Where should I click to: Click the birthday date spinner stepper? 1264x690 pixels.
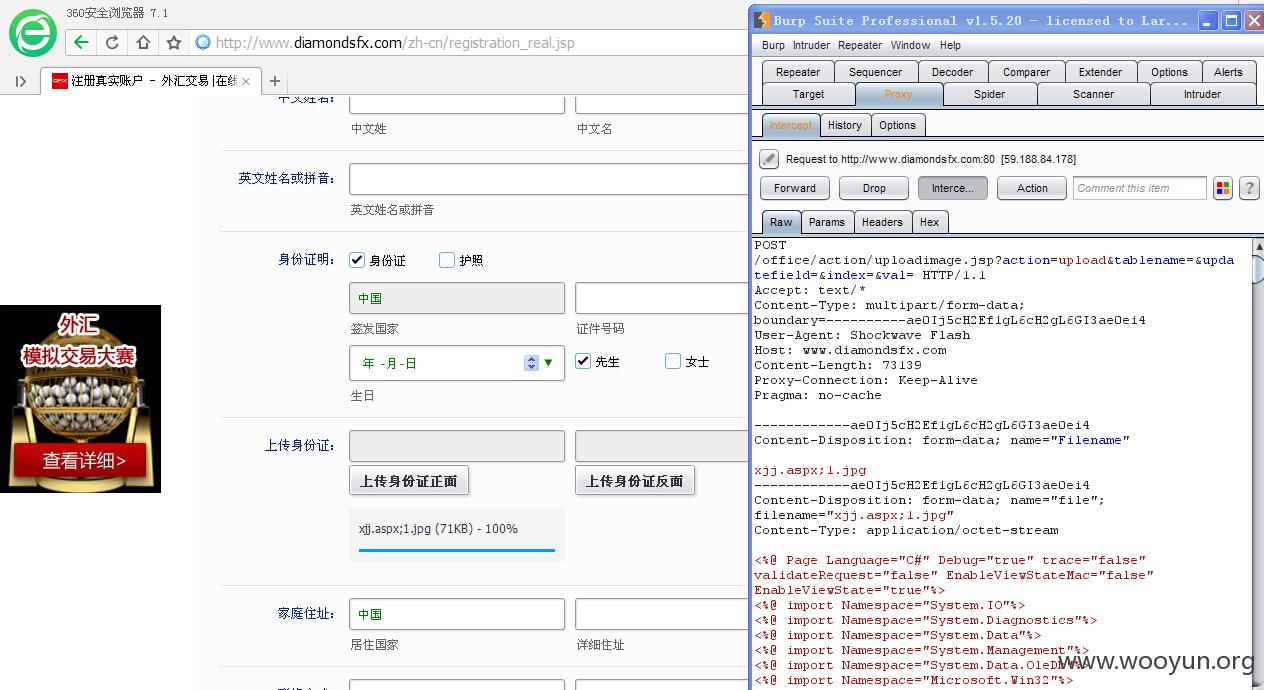(531, 363)
